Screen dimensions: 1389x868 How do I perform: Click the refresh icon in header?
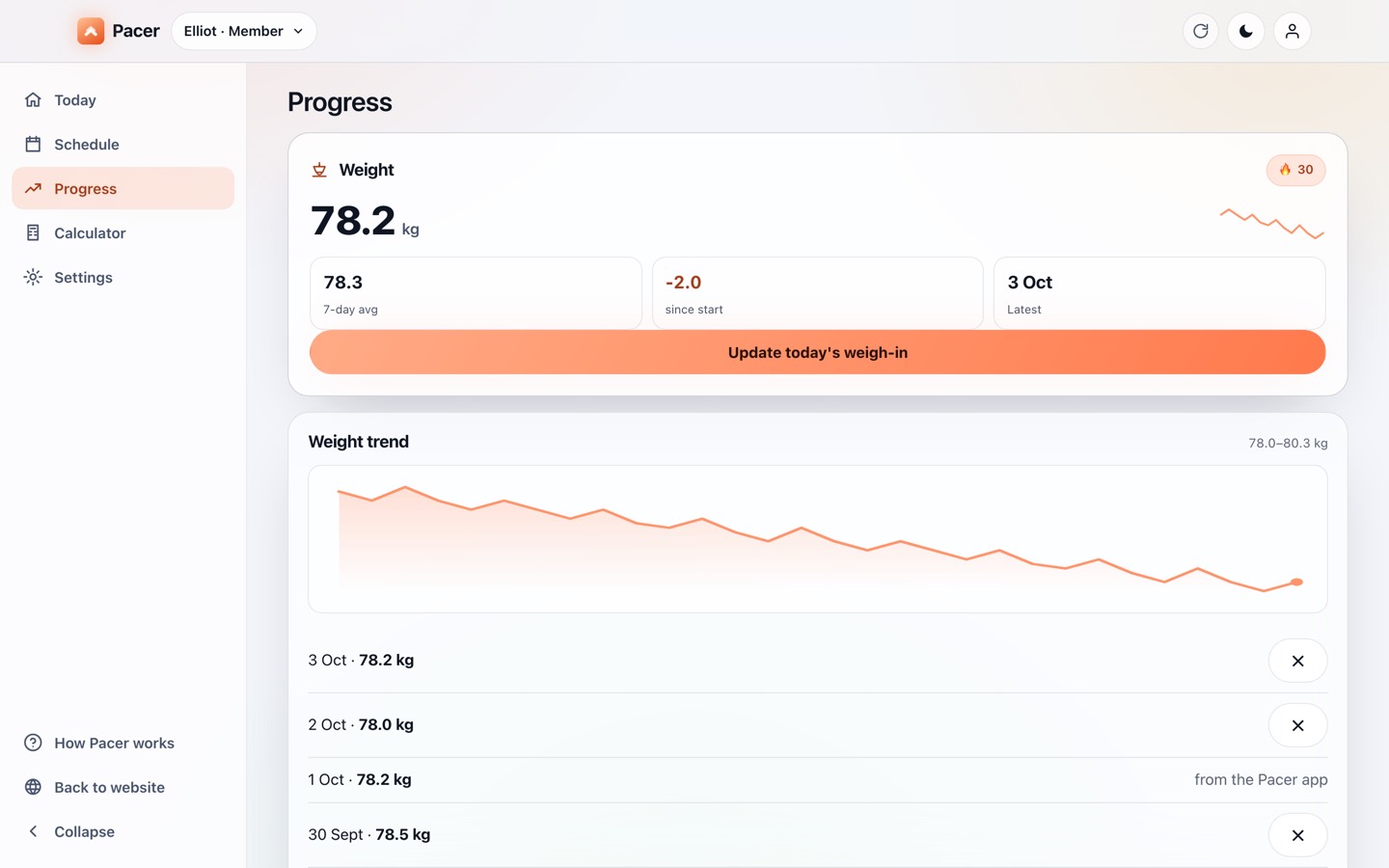(1201, 31)
